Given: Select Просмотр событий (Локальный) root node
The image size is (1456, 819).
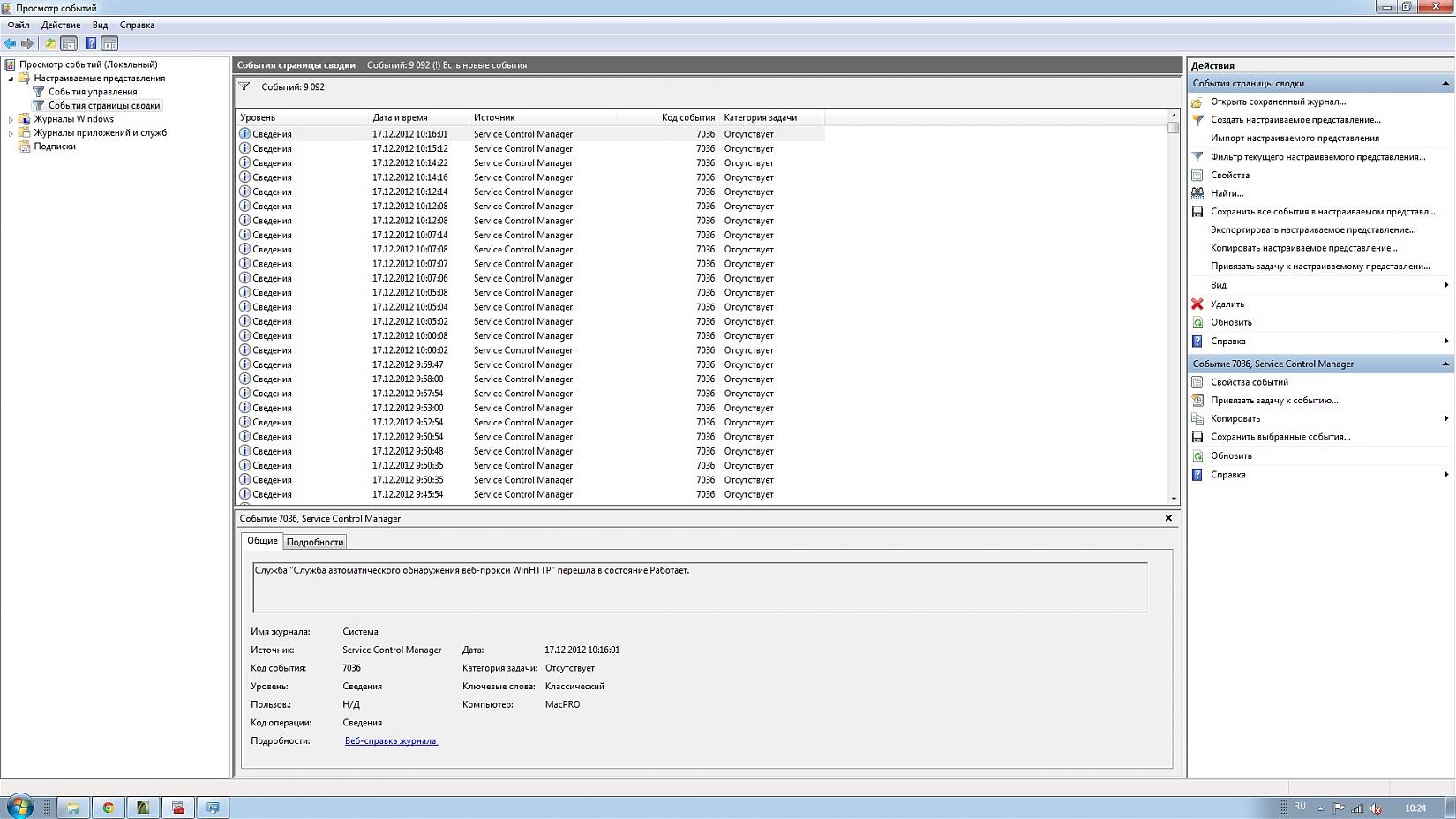Looking at the screenshot, I should click(88, 64).
